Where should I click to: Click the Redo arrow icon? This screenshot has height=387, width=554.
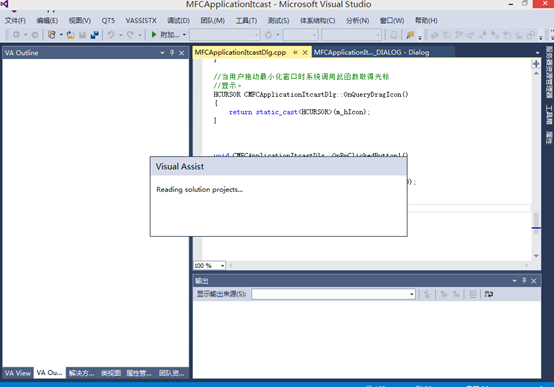(130, 35)
